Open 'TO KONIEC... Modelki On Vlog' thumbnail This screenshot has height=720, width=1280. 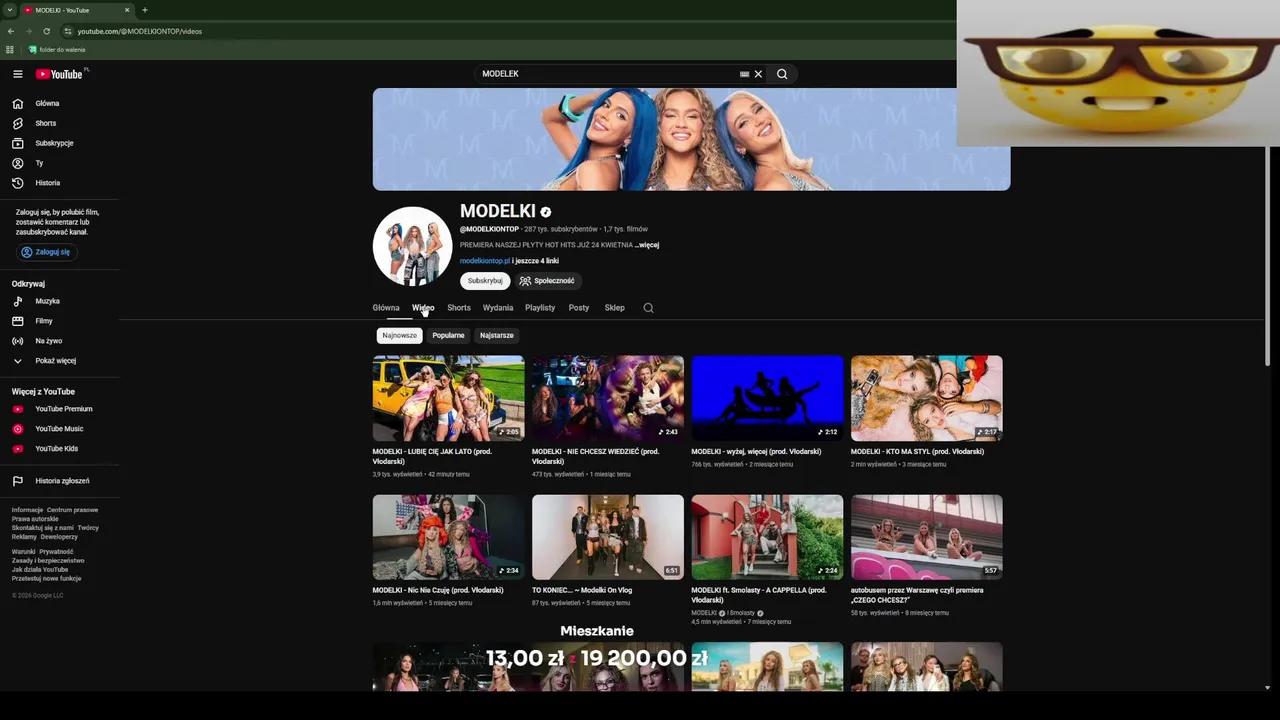click(608, 537)
